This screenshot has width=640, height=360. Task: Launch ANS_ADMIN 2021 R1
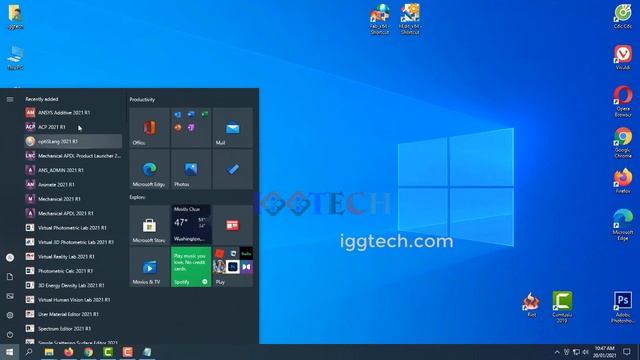(x=73, y=170)
